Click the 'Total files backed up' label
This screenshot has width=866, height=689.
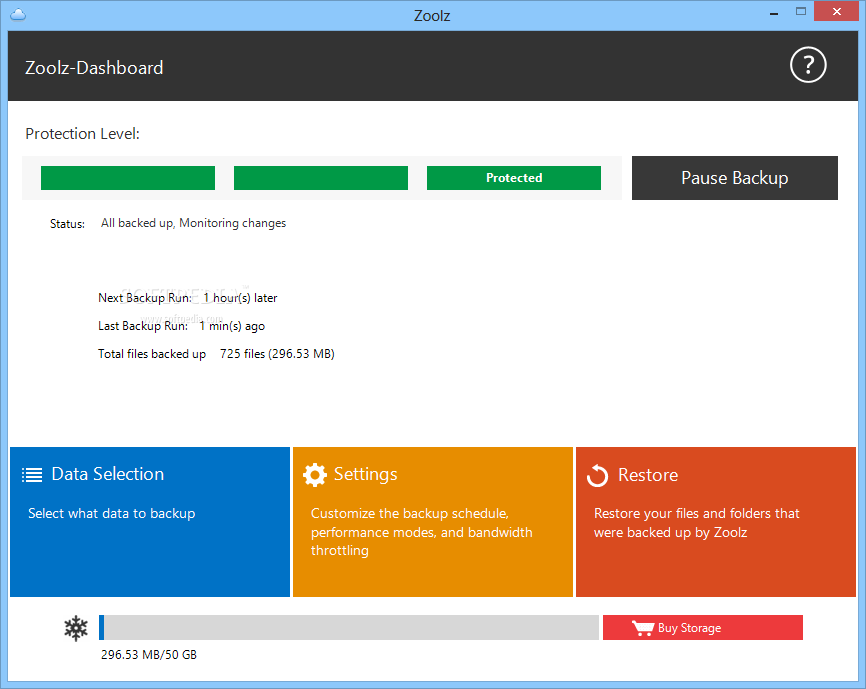pyautogui.click(x=152, y=354)
